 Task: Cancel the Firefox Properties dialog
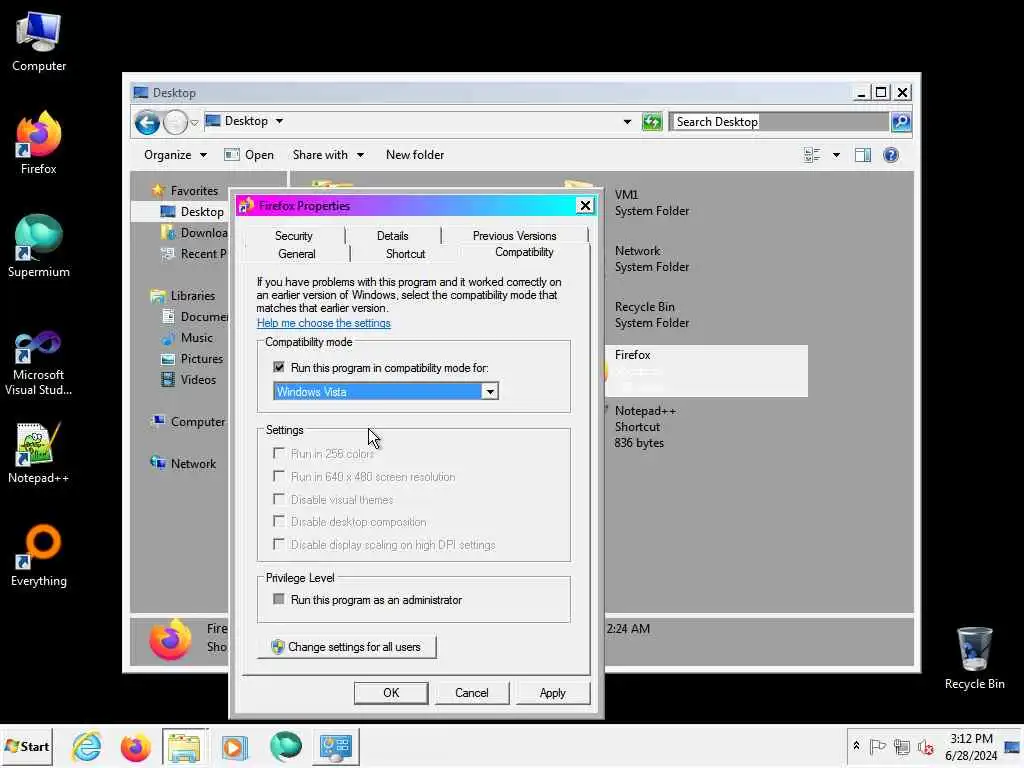tap(472, 693)
